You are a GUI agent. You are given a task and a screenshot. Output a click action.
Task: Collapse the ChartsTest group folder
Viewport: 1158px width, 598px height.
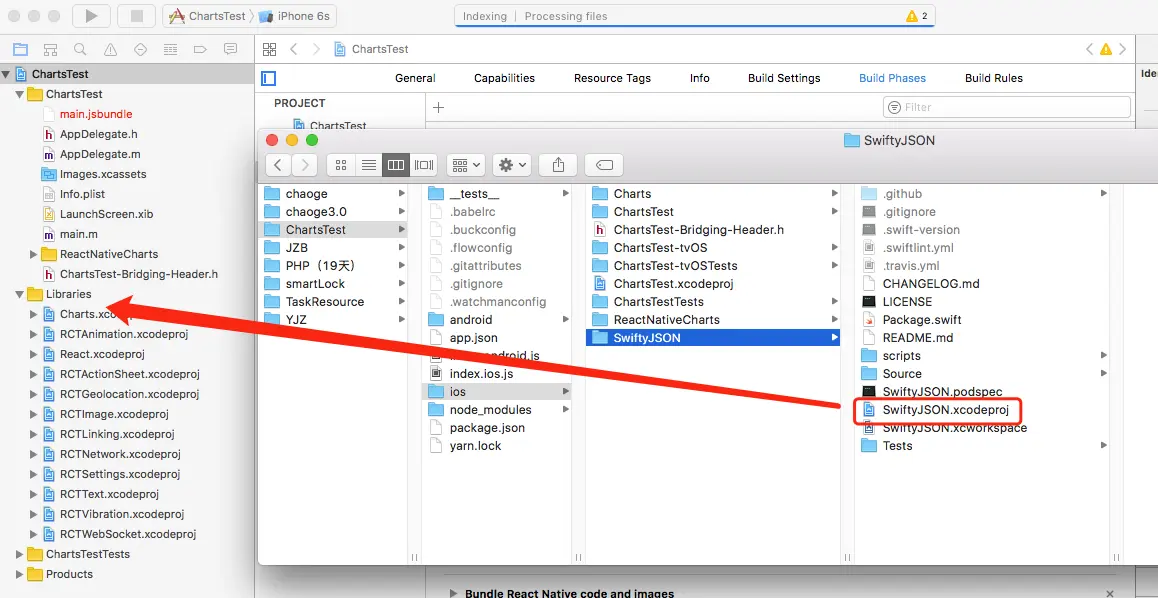point(19,94)
